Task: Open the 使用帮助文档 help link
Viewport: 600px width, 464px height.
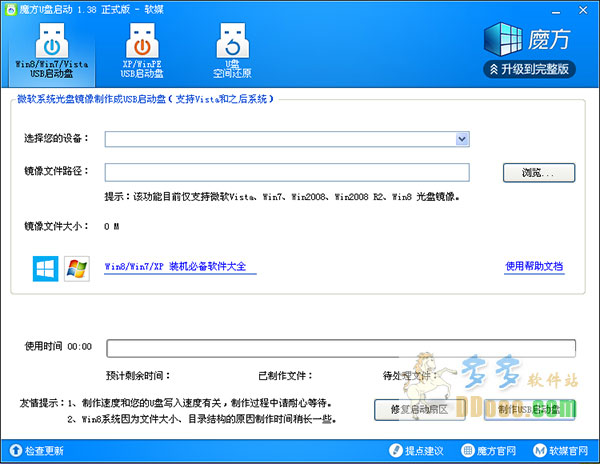Action: coord(534,266)
